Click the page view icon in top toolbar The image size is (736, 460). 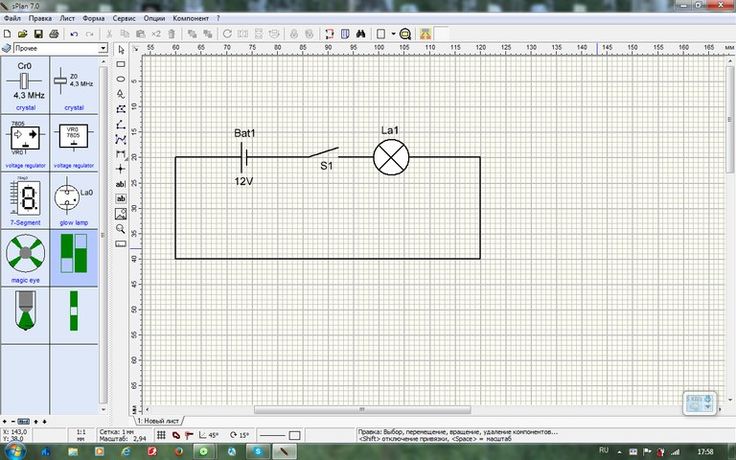[x=381, y=34]
